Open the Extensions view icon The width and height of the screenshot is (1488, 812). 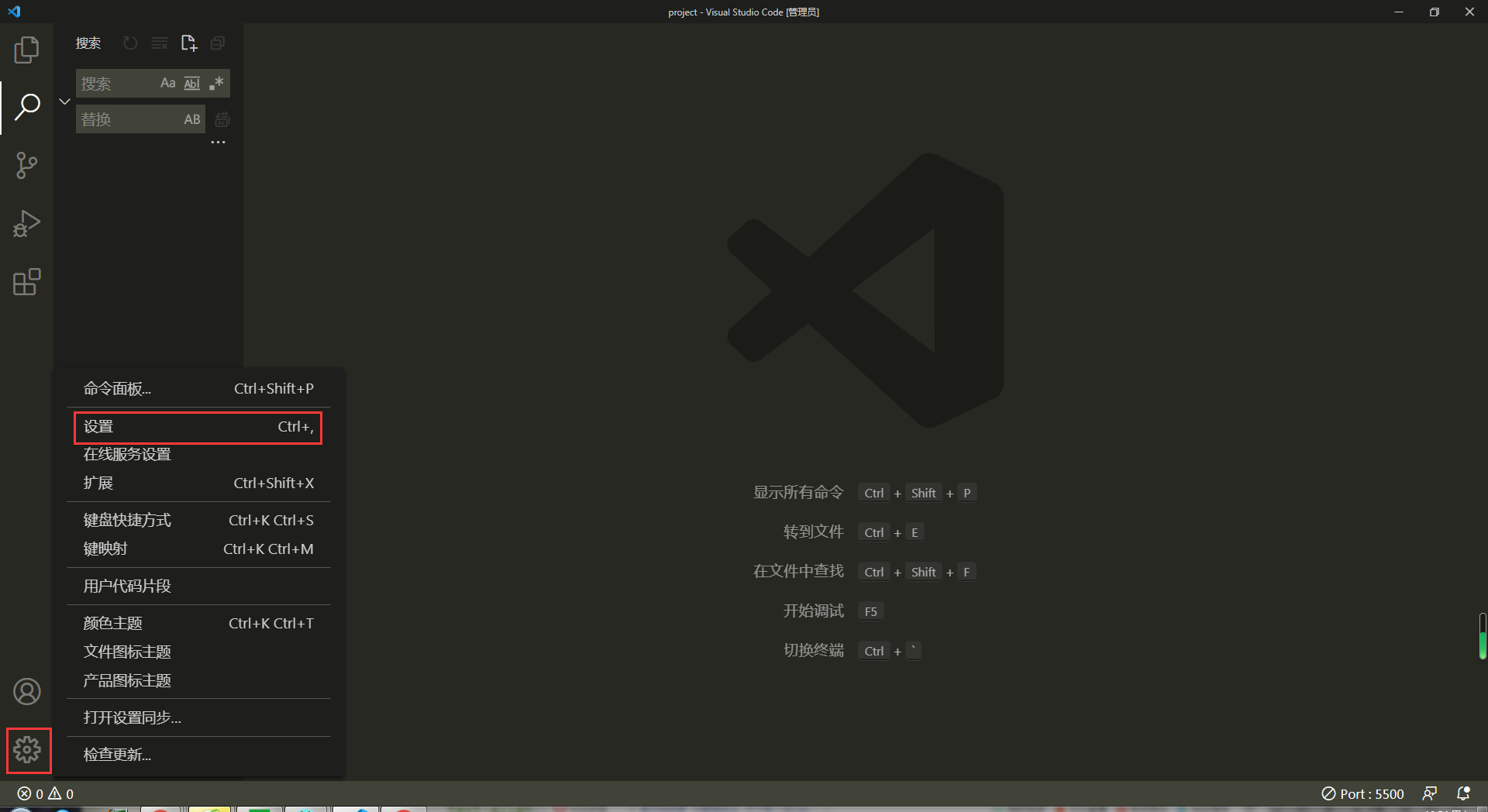tap(26, 282)
